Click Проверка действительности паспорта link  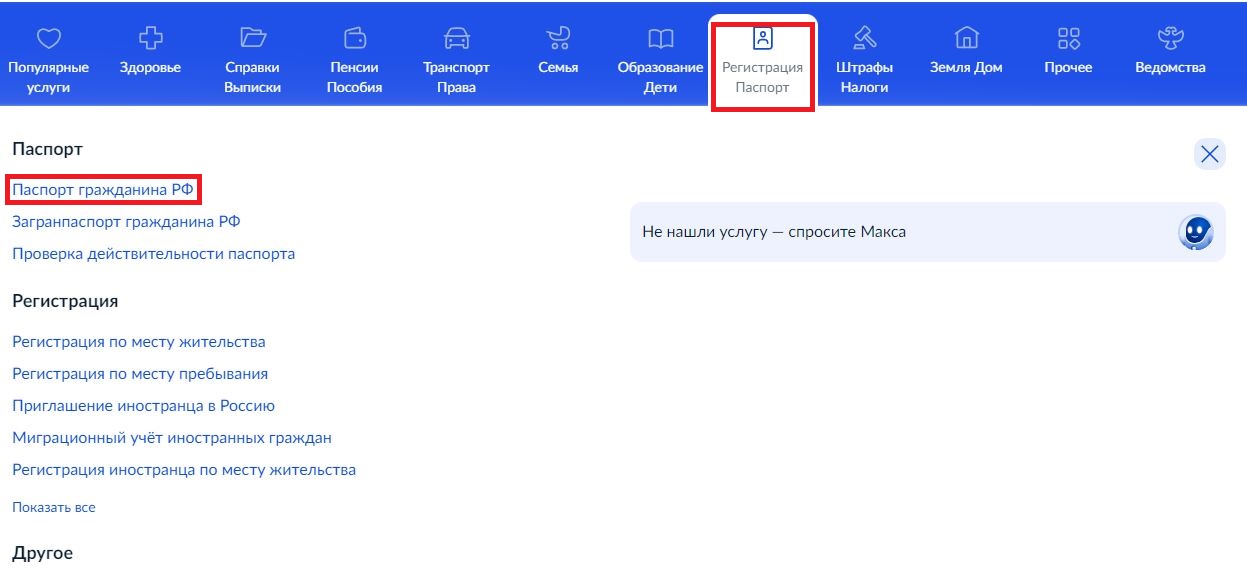pyautogui.click(x=154, y=253)
